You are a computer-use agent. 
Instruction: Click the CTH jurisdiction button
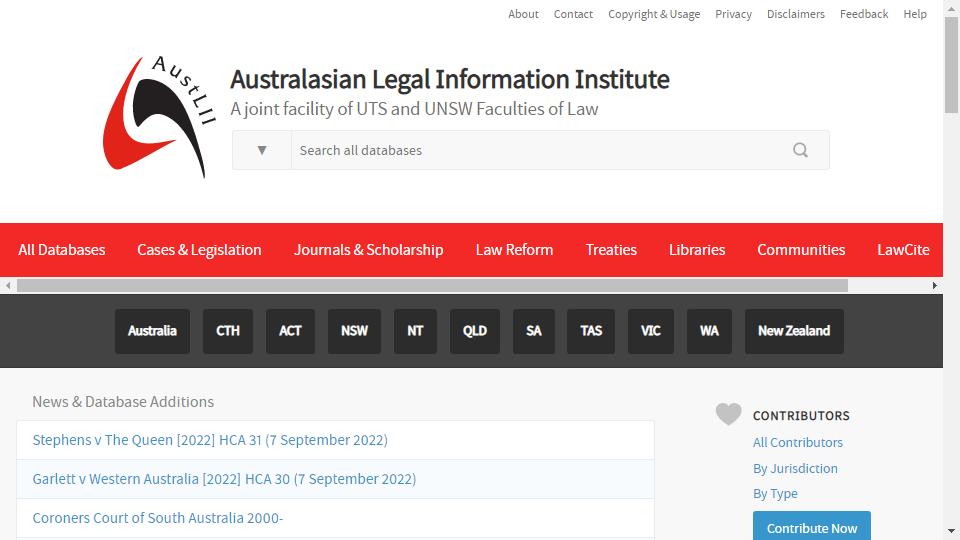[228, 331]
